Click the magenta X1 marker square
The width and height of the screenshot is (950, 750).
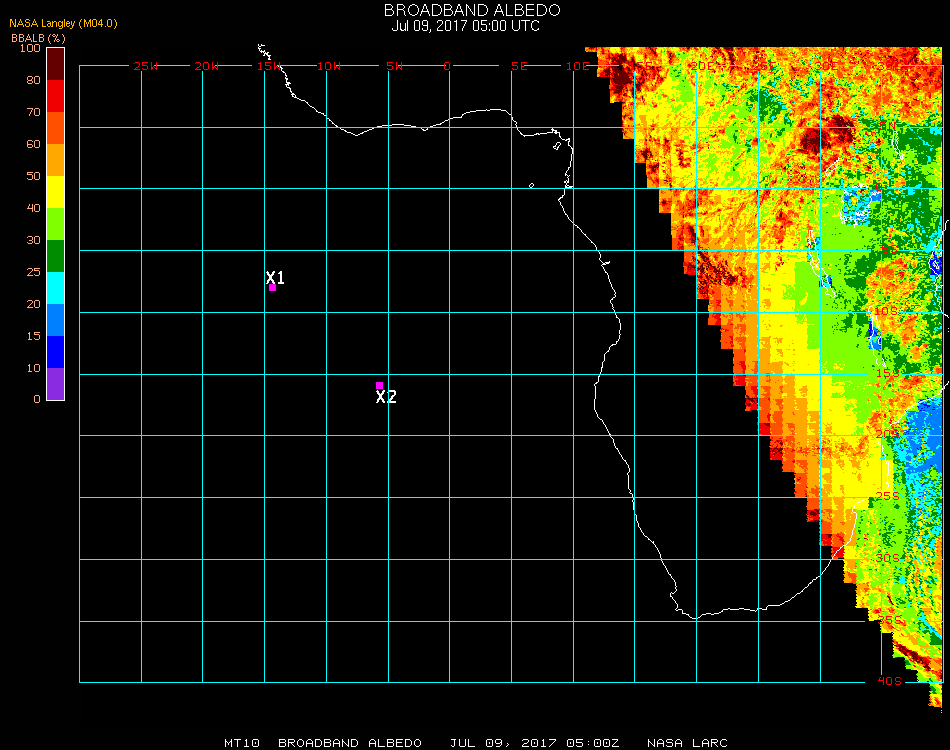coord(272,287)
